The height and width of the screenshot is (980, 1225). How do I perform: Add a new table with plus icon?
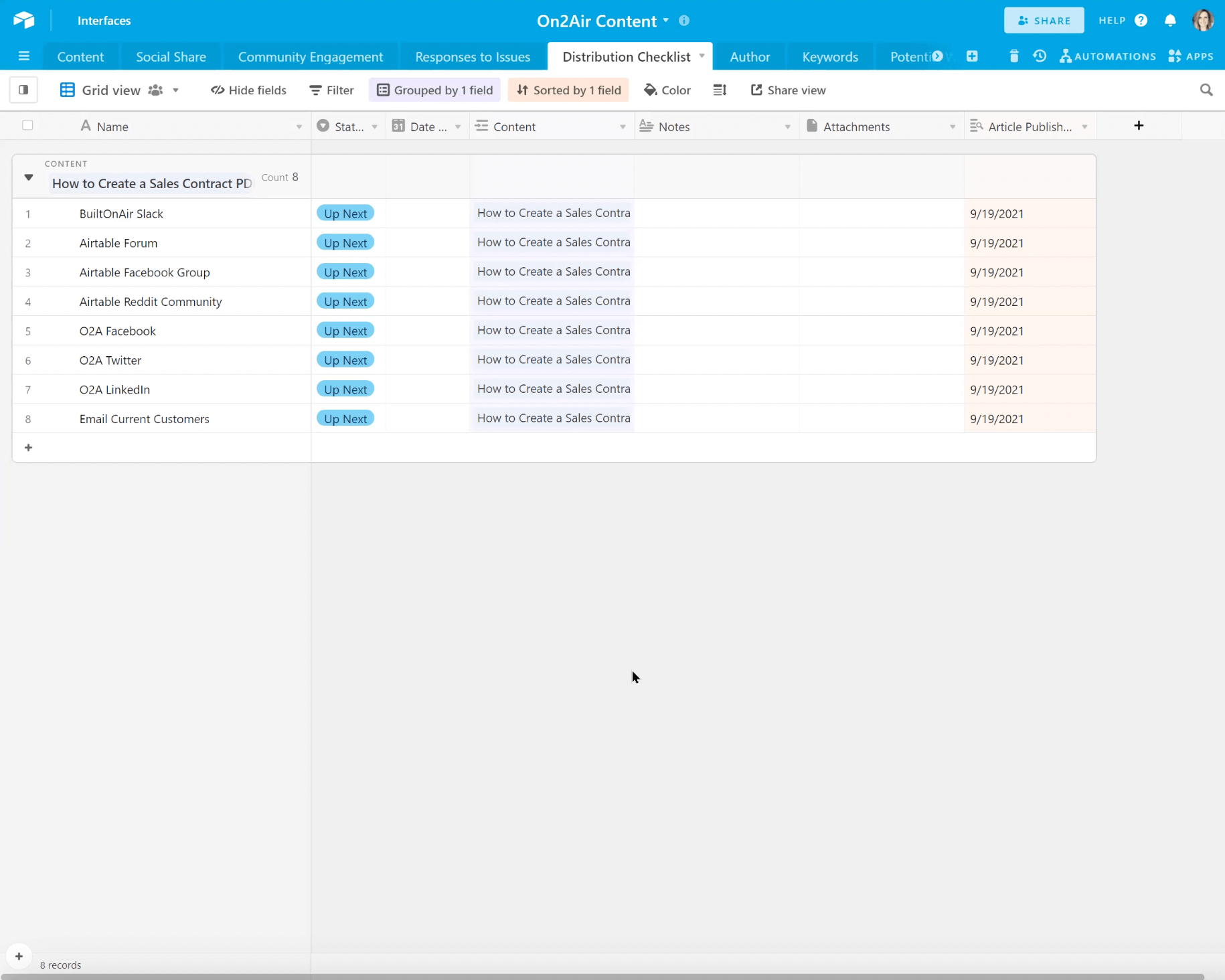[x=972, y=56]
